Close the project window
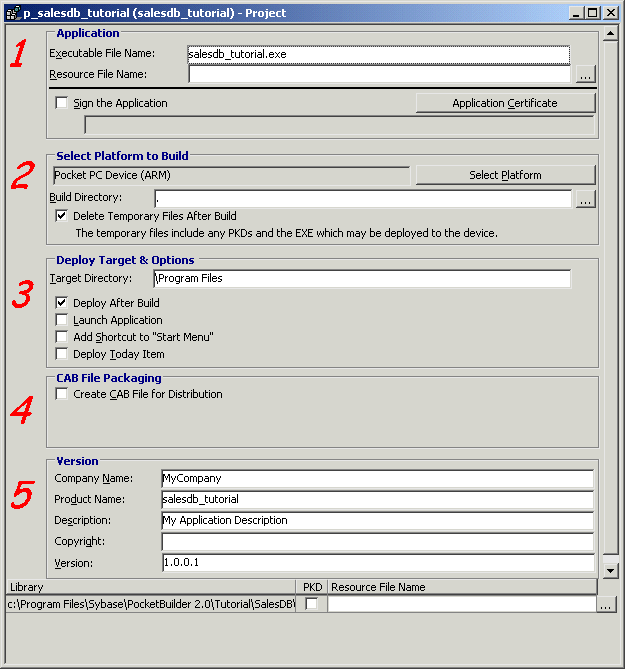The width and height of the screenshot is (625, 669). (611, 13)
